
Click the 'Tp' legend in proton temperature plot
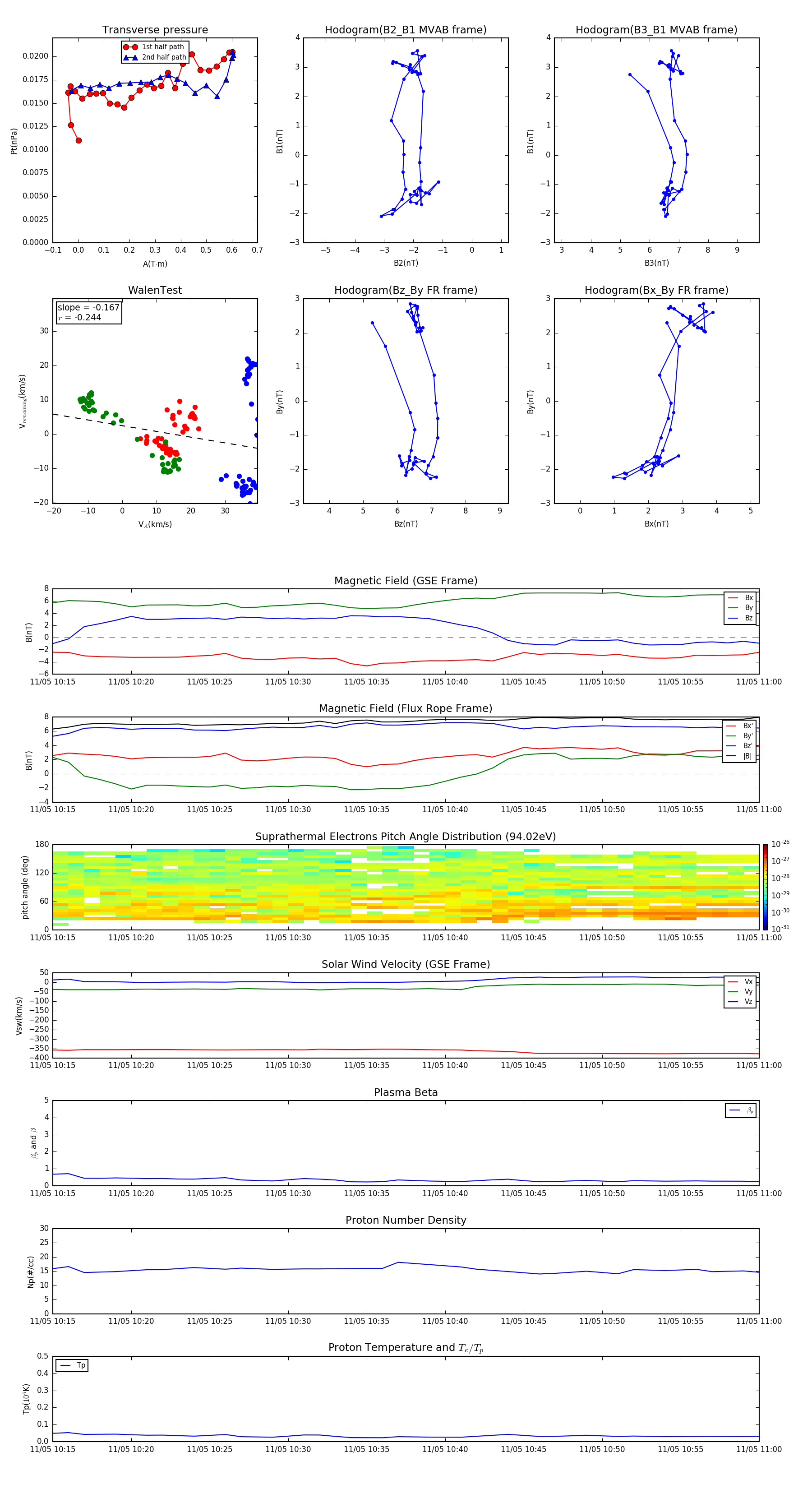coord(72,1365)
